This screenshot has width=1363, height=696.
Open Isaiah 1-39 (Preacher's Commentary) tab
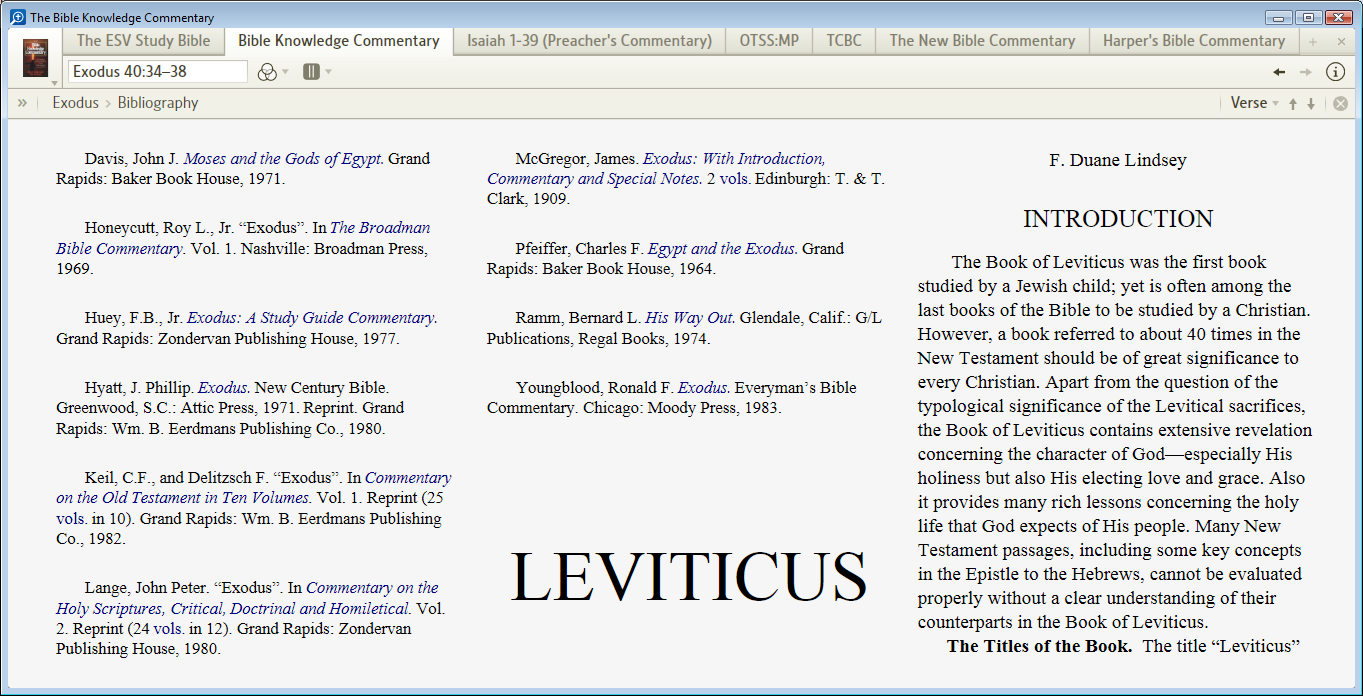589,41
